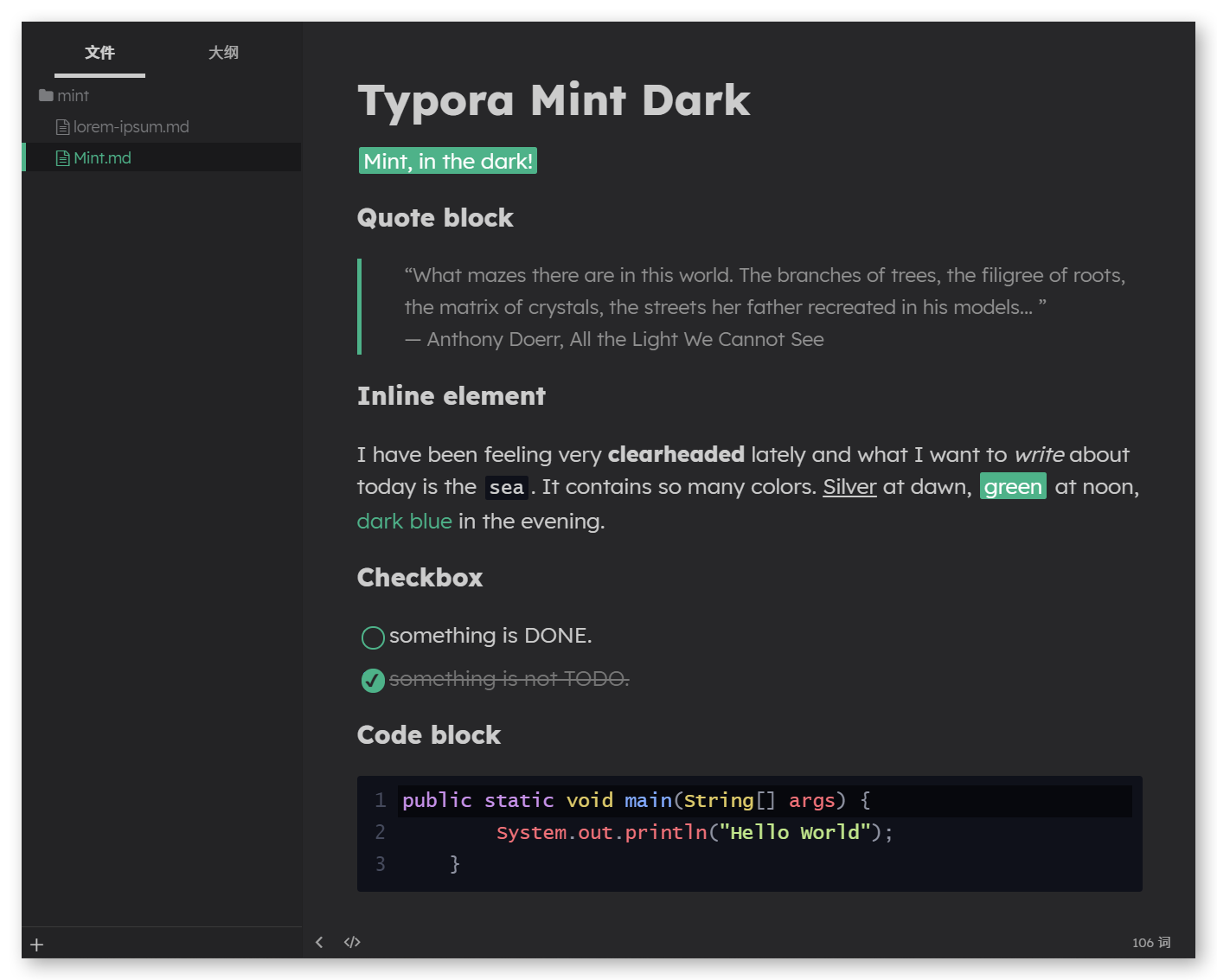The image size is (1217, 980).
Task: Select Mint.md in the file list
Action: coord(162,157)
